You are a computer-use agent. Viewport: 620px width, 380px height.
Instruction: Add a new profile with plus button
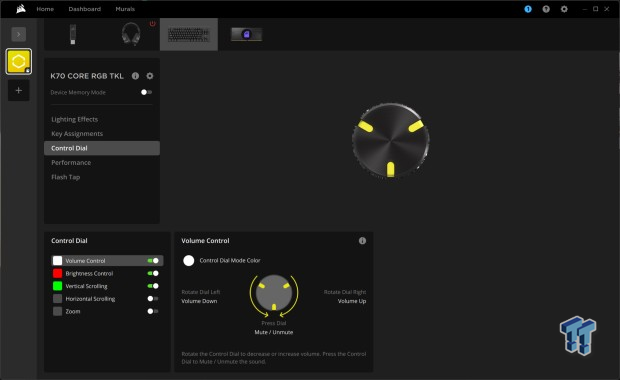click(x=19, y=91)
